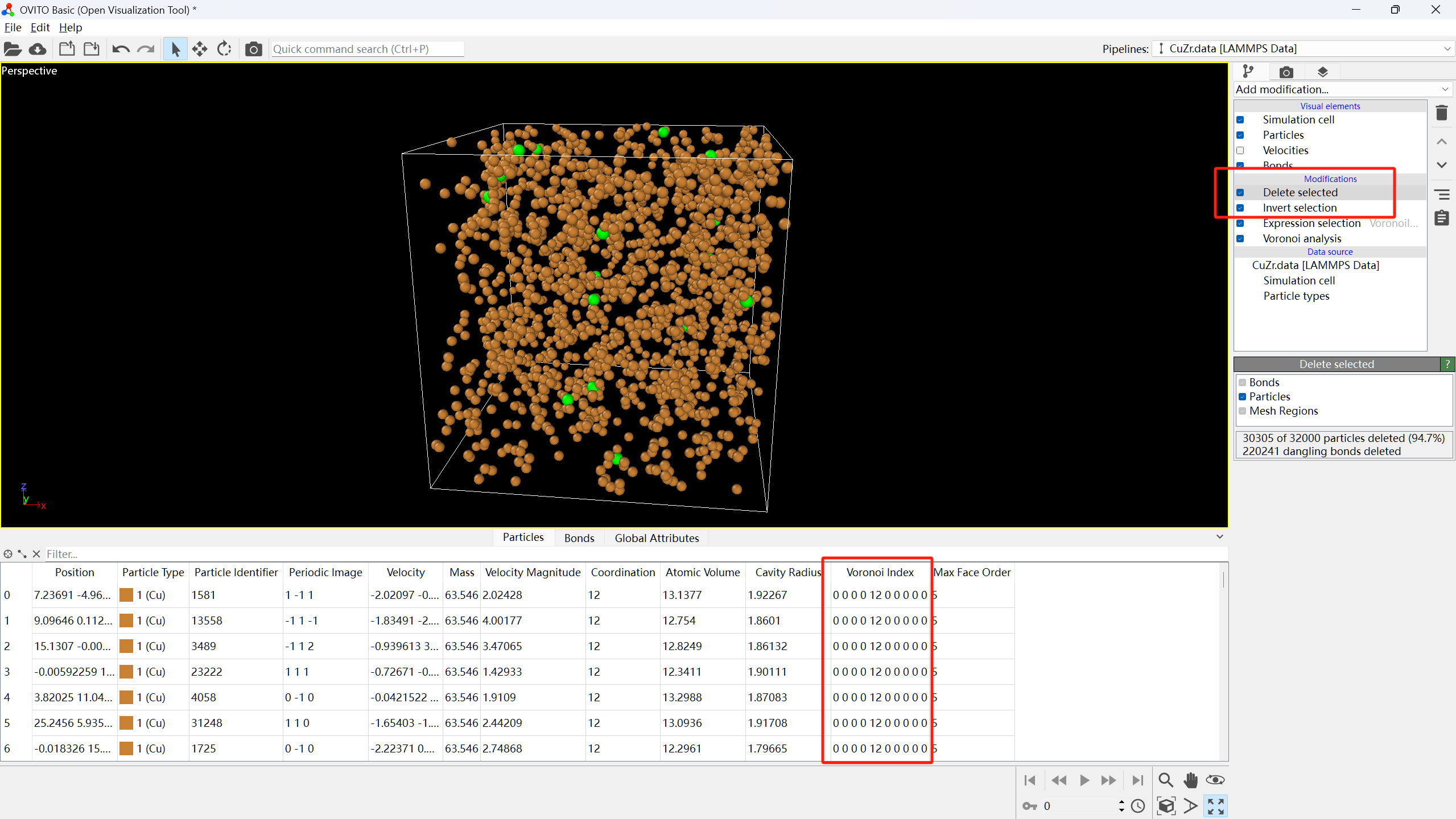Screen dimensions: 1456x819
Task: Delete modification using trash icon
Action: click(1441, 113)
